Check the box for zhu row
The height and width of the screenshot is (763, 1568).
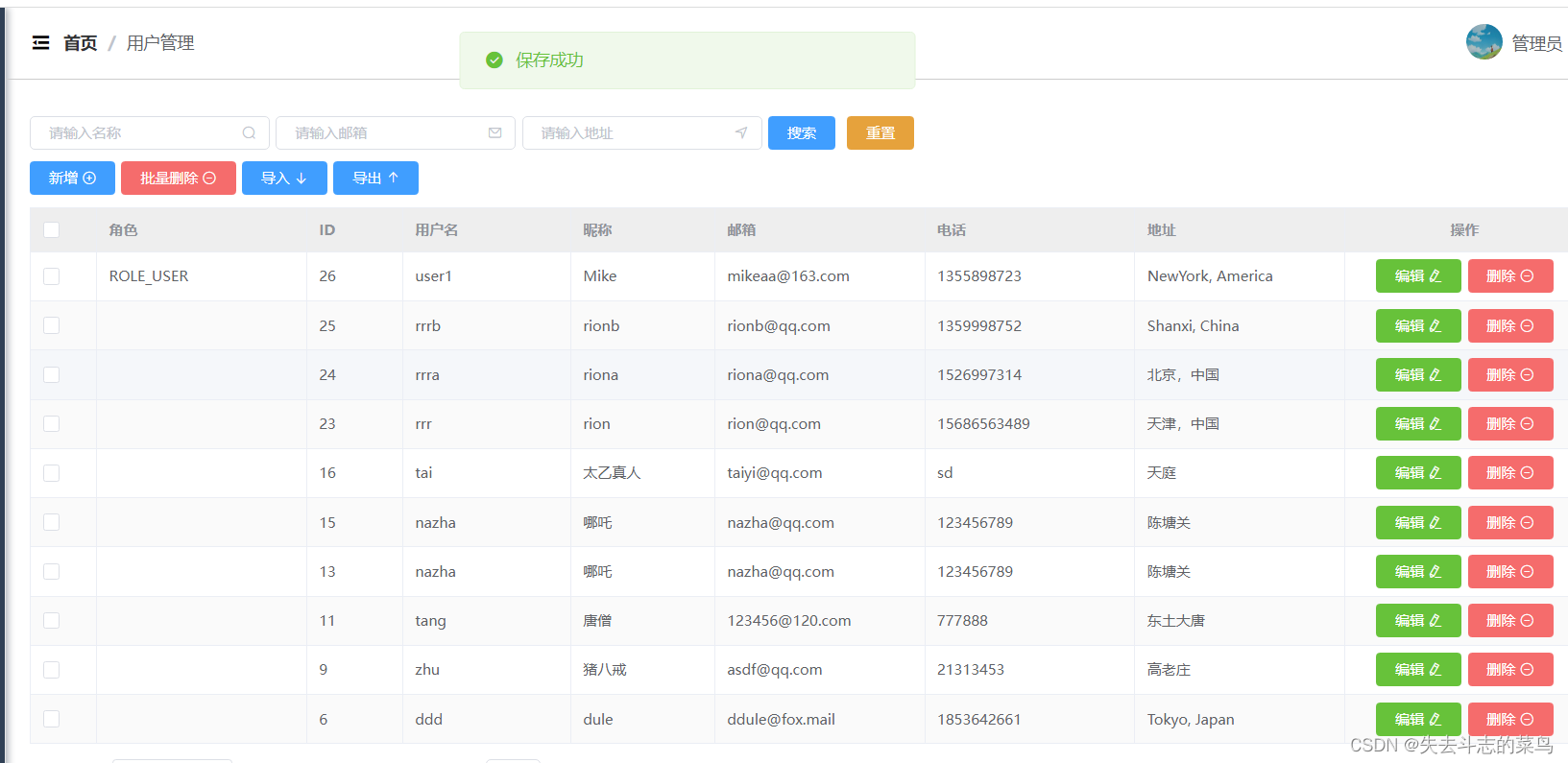52,670
